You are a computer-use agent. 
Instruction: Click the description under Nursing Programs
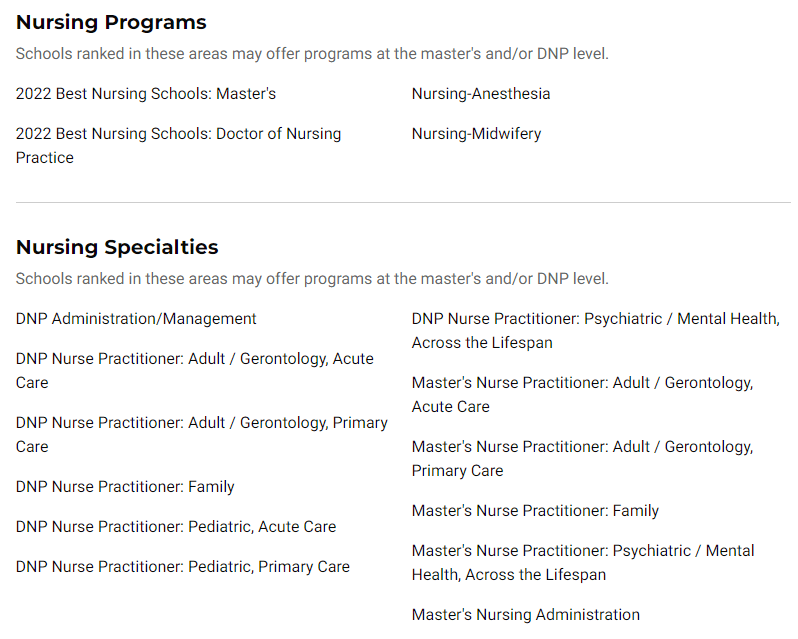click(x=312, y=54)
